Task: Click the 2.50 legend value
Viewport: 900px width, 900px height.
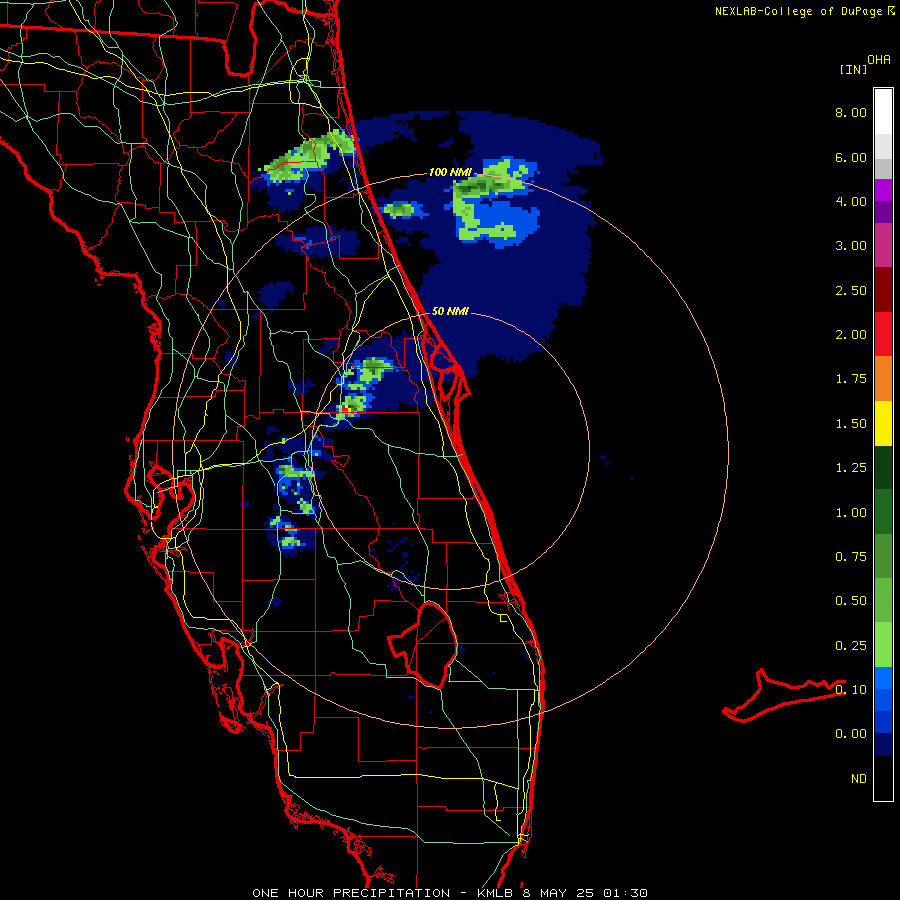Action: [x=851, y=290]
